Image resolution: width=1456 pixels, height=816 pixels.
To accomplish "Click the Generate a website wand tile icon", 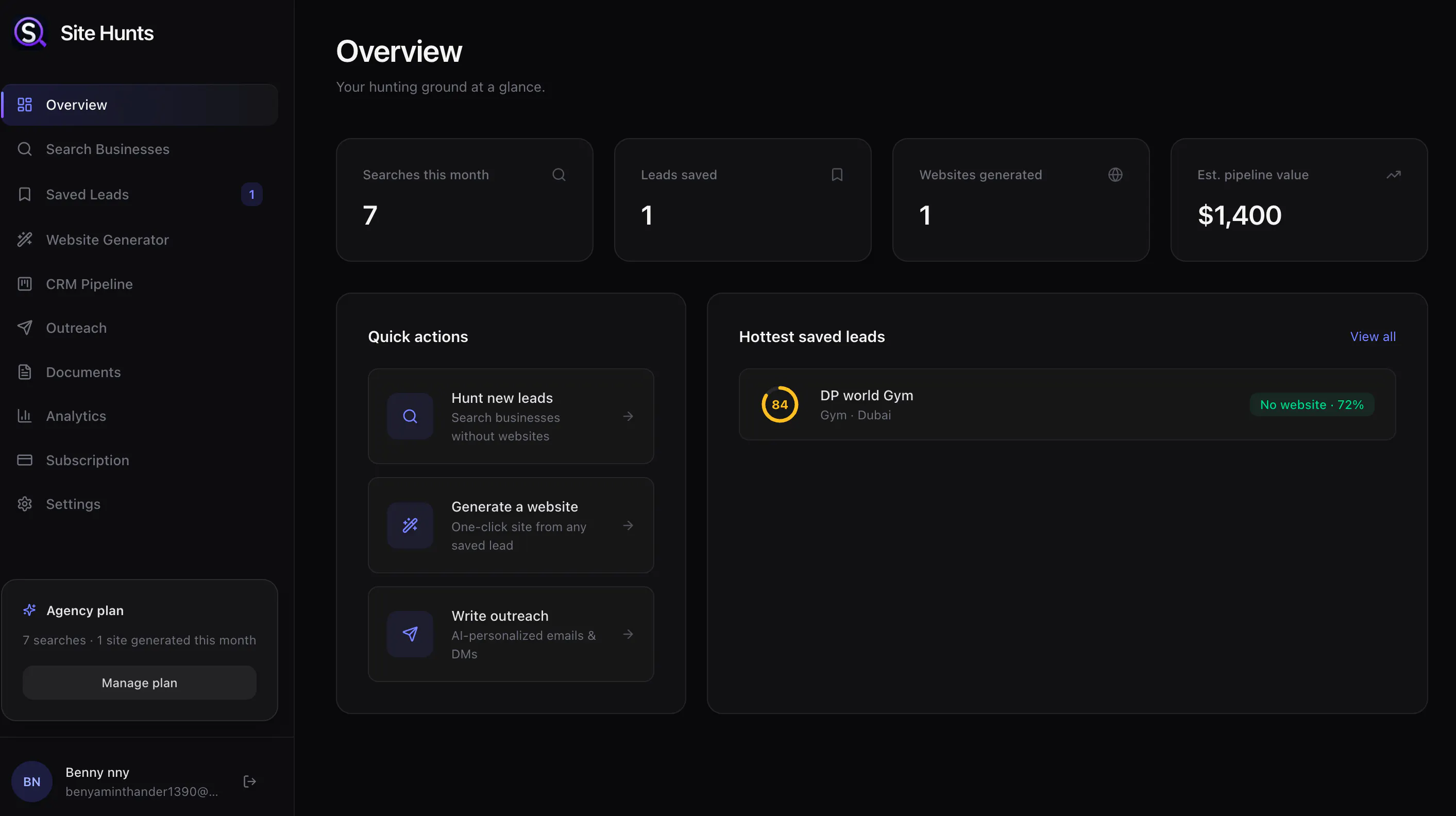I will 410,525.
